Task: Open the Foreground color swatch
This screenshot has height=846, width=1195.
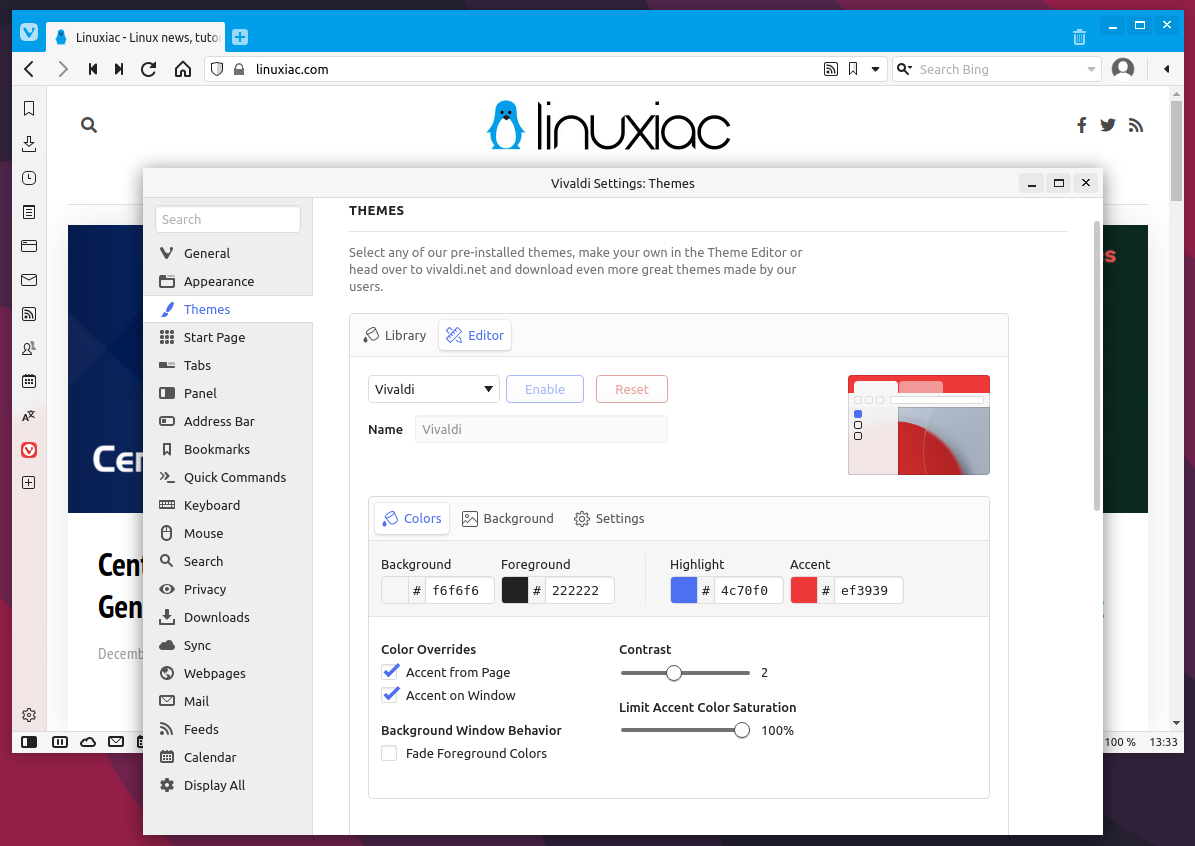Action: tap(514, 590)
